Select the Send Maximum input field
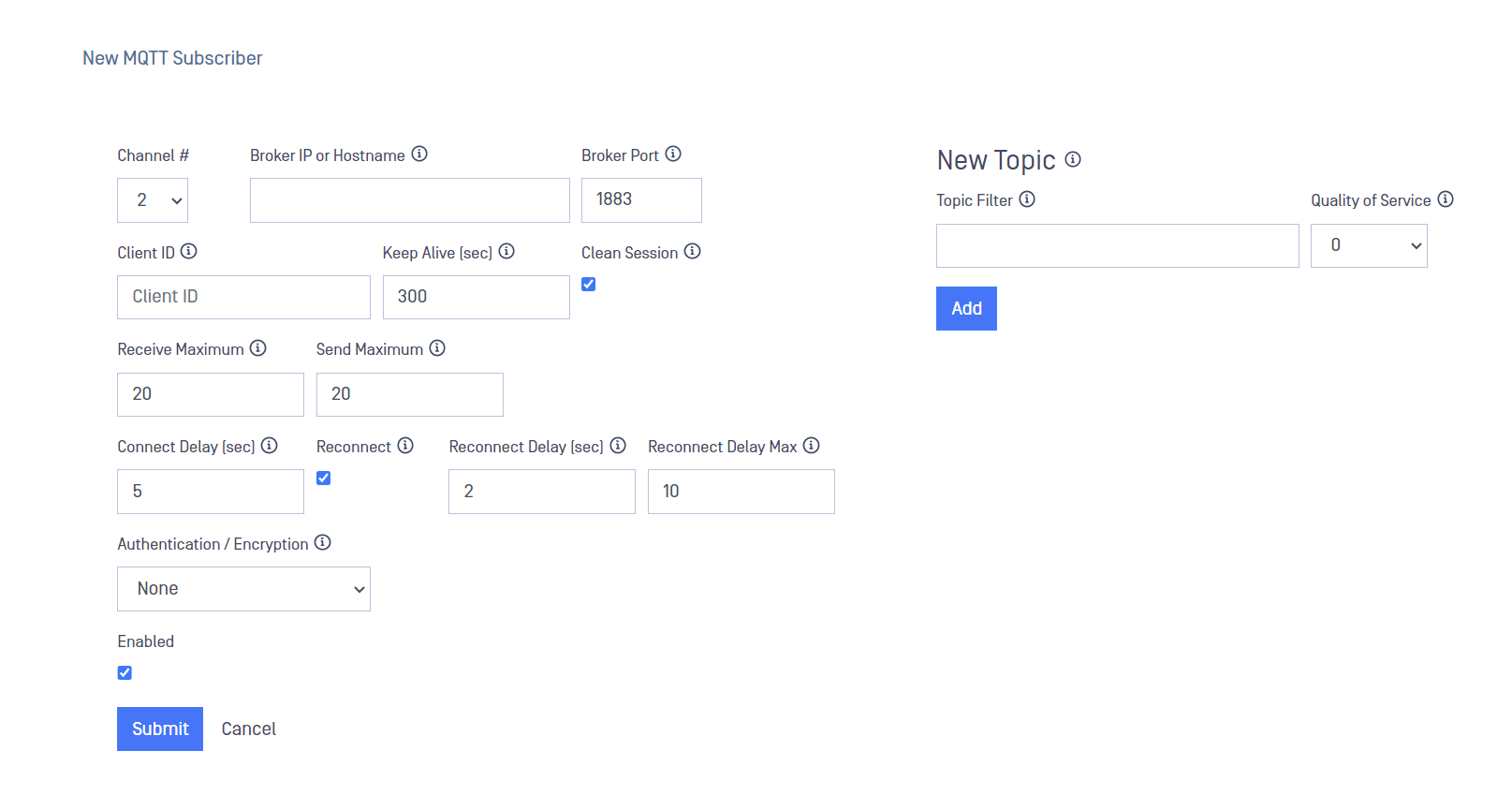The image size is (1512, 810). coord(410,394)
